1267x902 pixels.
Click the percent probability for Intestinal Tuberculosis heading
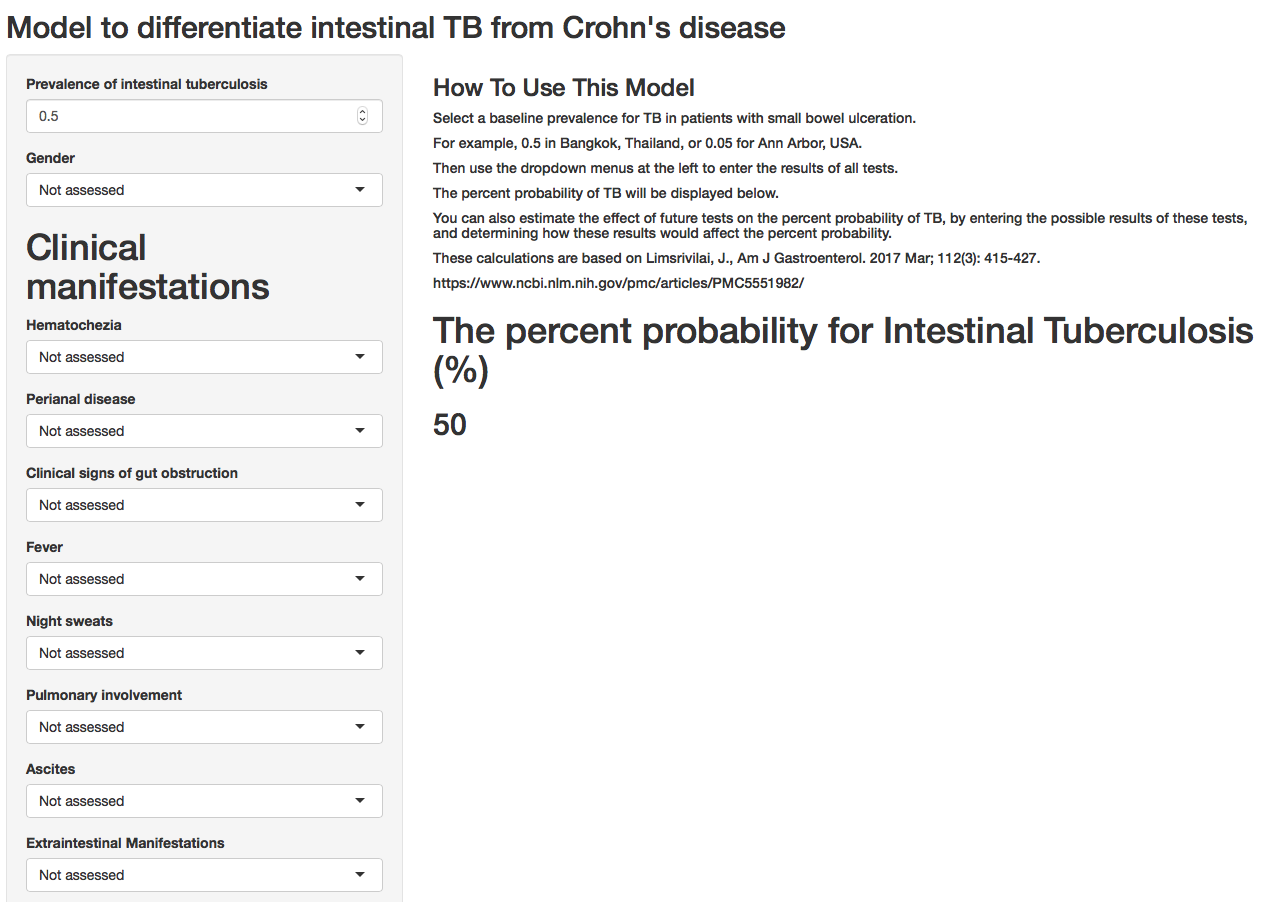pyautogui.click(x=842, y=350)
